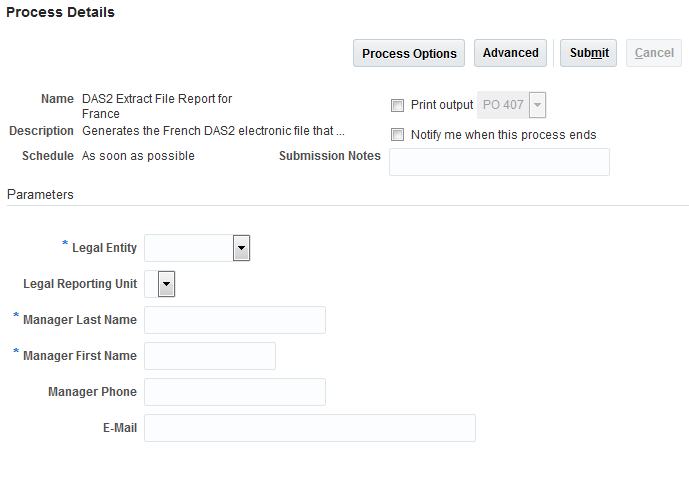Click the Process Details heading

coord(60,13)
